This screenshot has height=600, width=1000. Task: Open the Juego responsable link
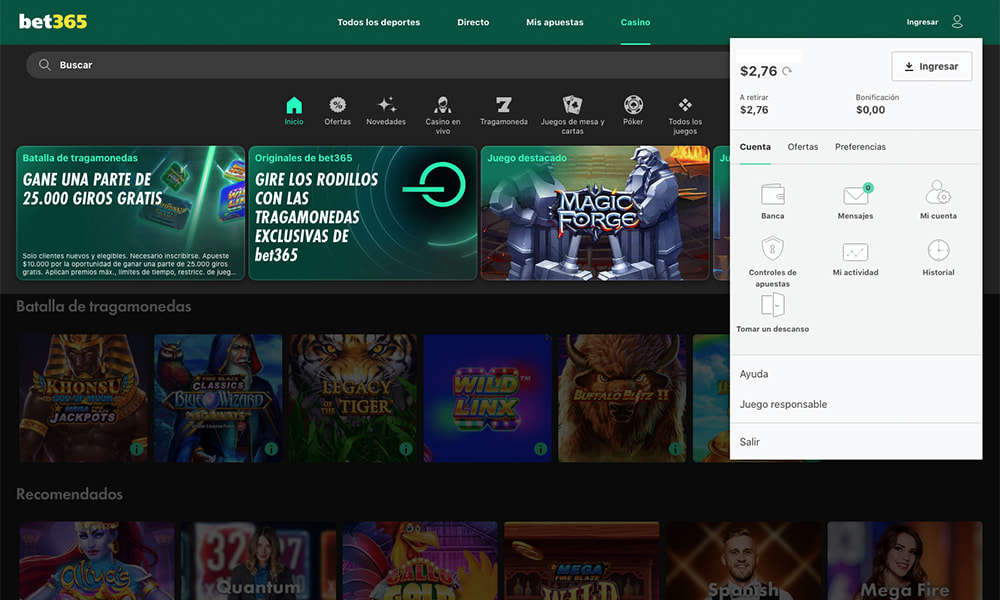pos(783,405)
